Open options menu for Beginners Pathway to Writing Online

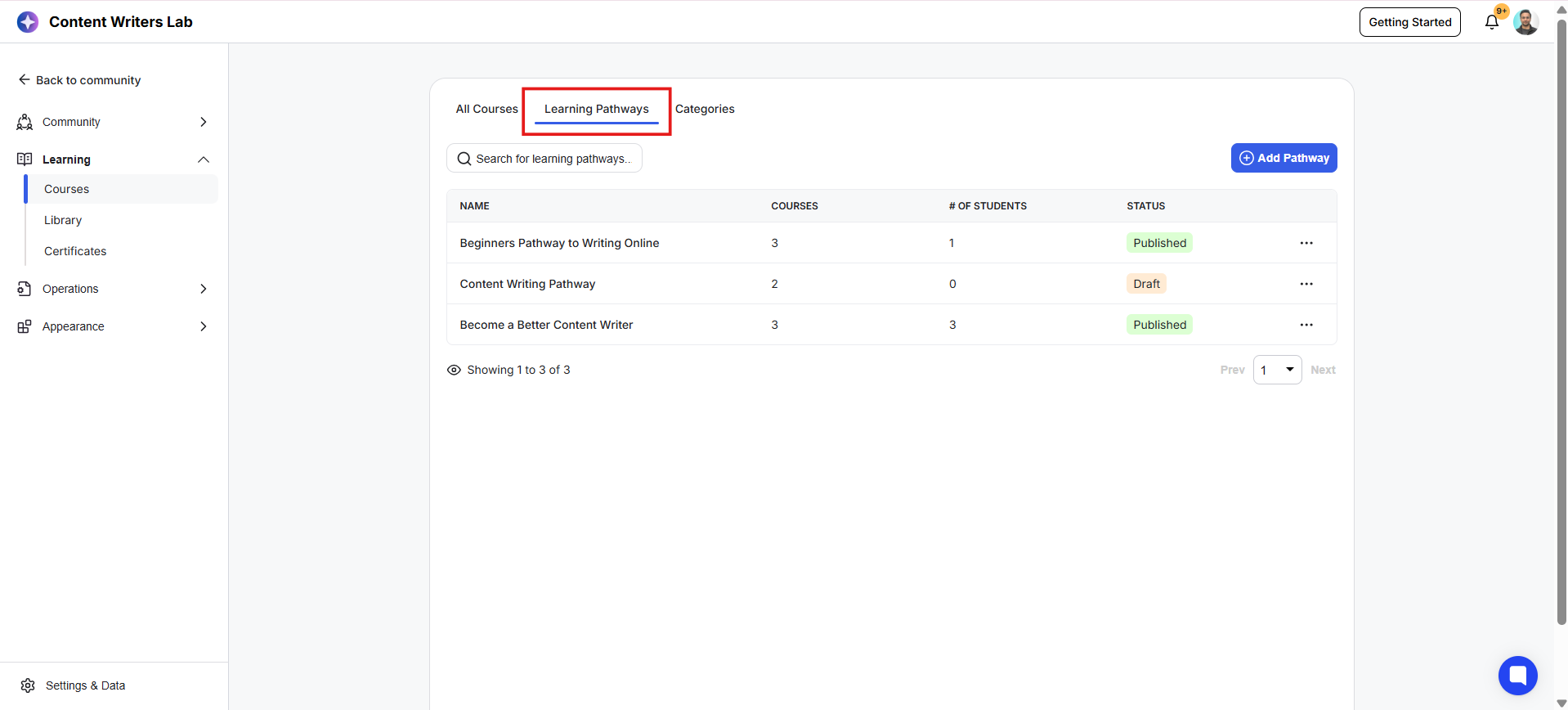pos(1306,243)
